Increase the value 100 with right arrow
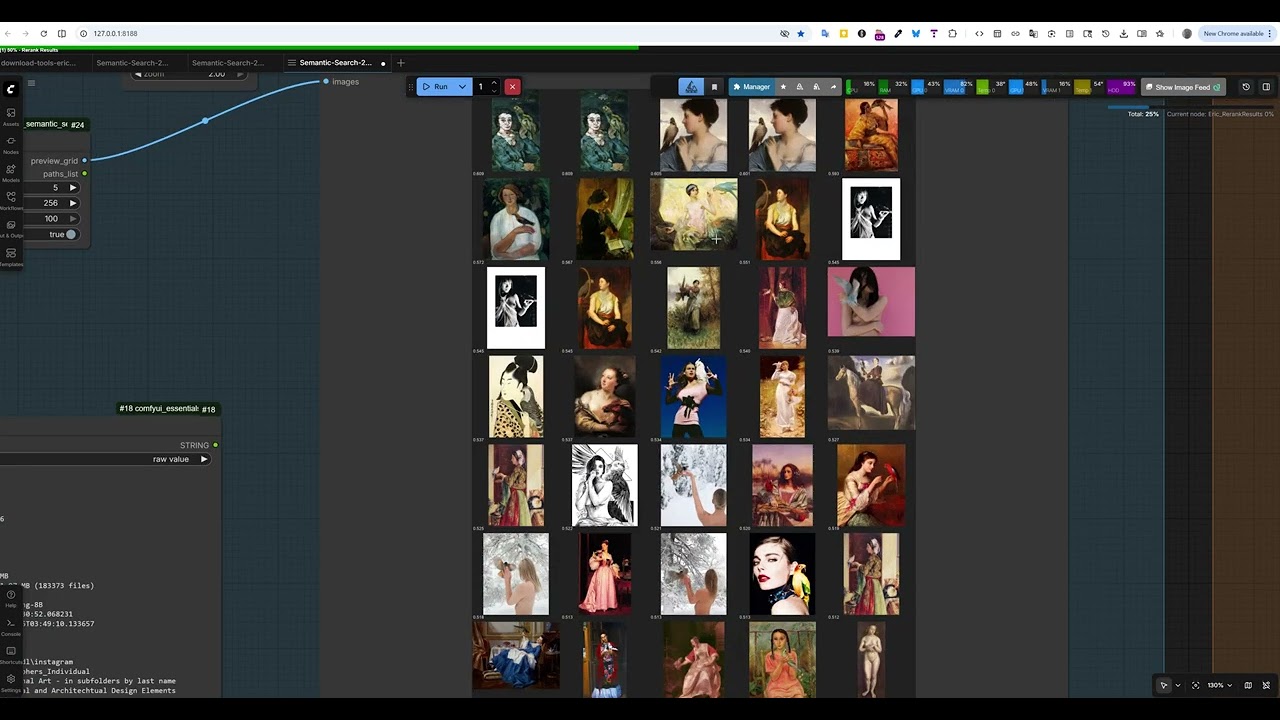 pyautogui.click(x=73, y=218)
